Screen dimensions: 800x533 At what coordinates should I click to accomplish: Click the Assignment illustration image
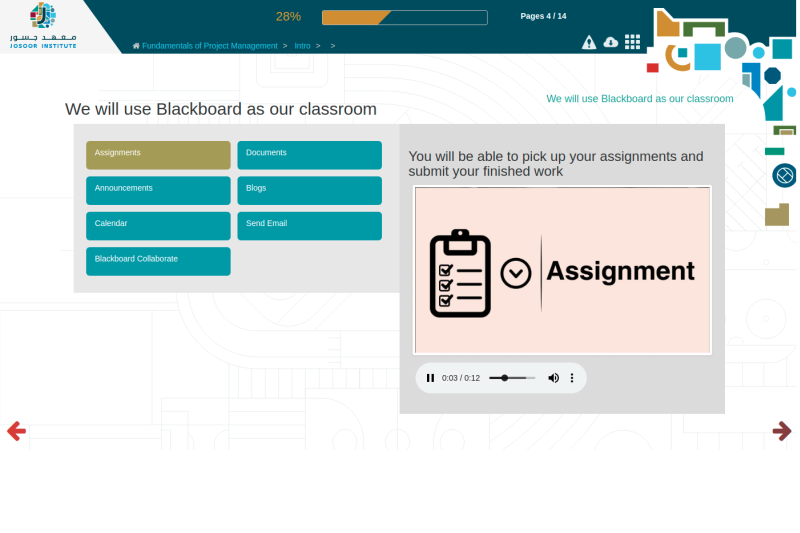pos(562,270)
